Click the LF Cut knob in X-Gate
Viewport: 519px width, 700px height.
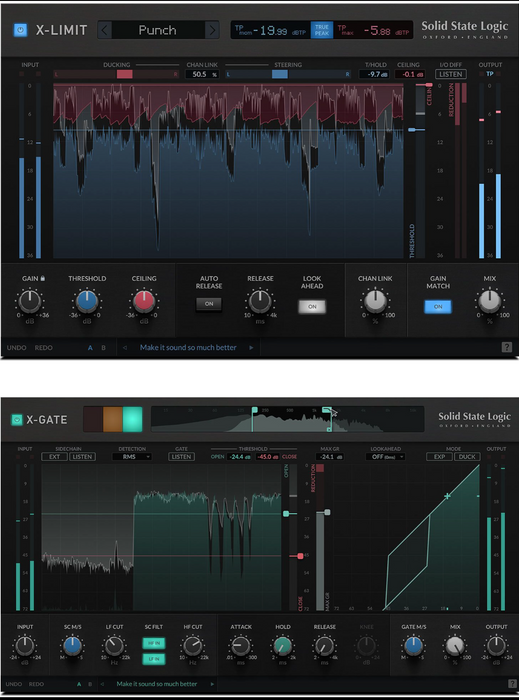[x=114, y=646]
